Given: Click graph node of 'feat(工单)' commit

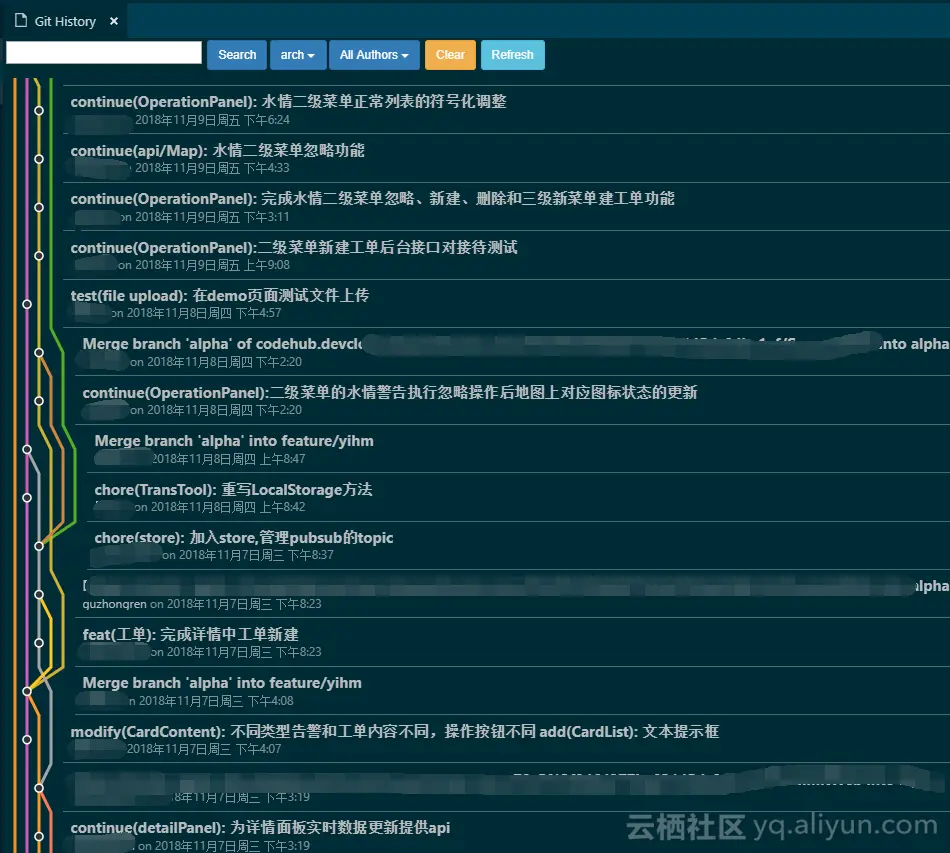Looking at the screenshot, I should (39, 643).
